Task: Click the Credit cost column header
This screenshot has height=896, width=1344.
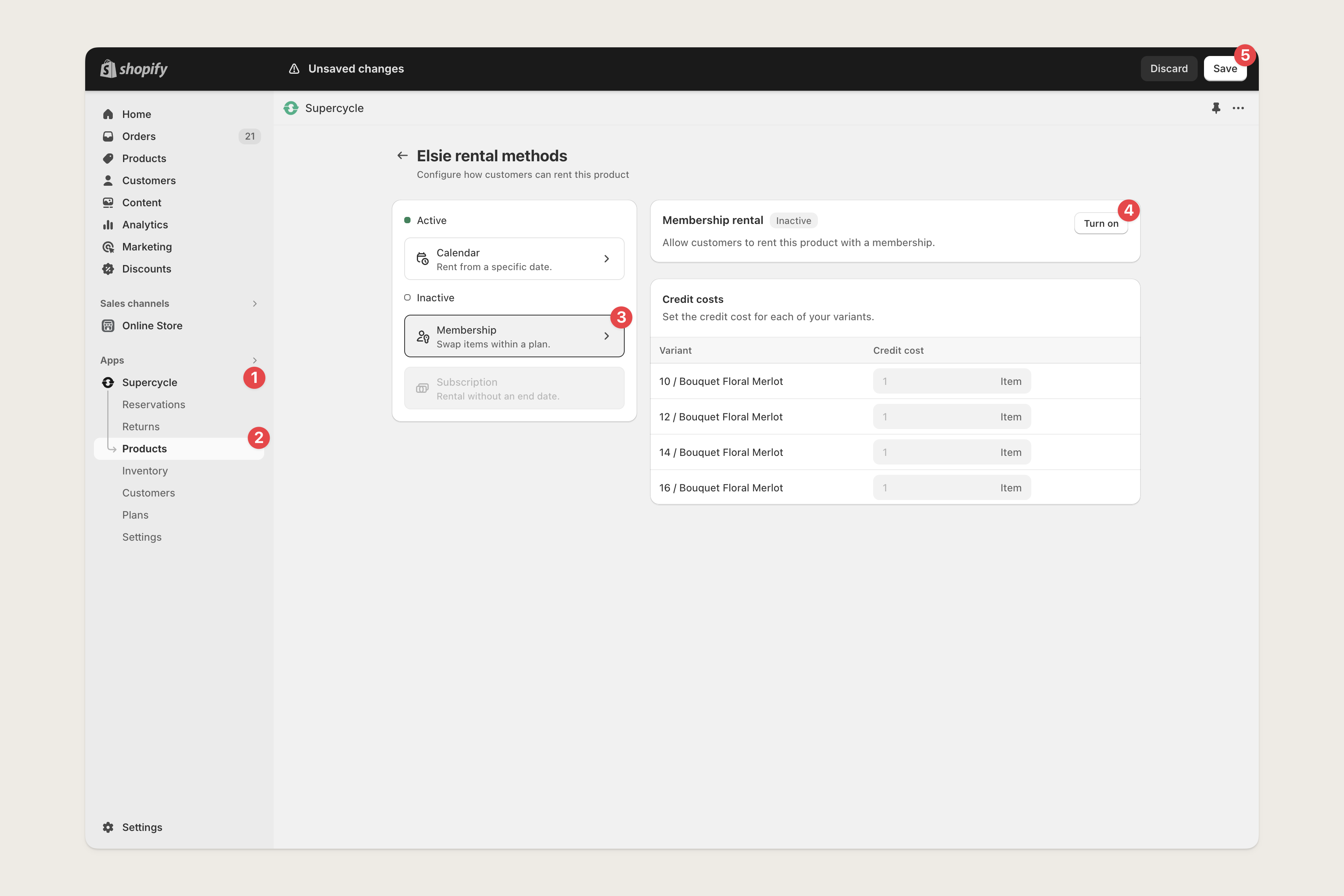Action: pyautogui.click(x=898, y=350)
